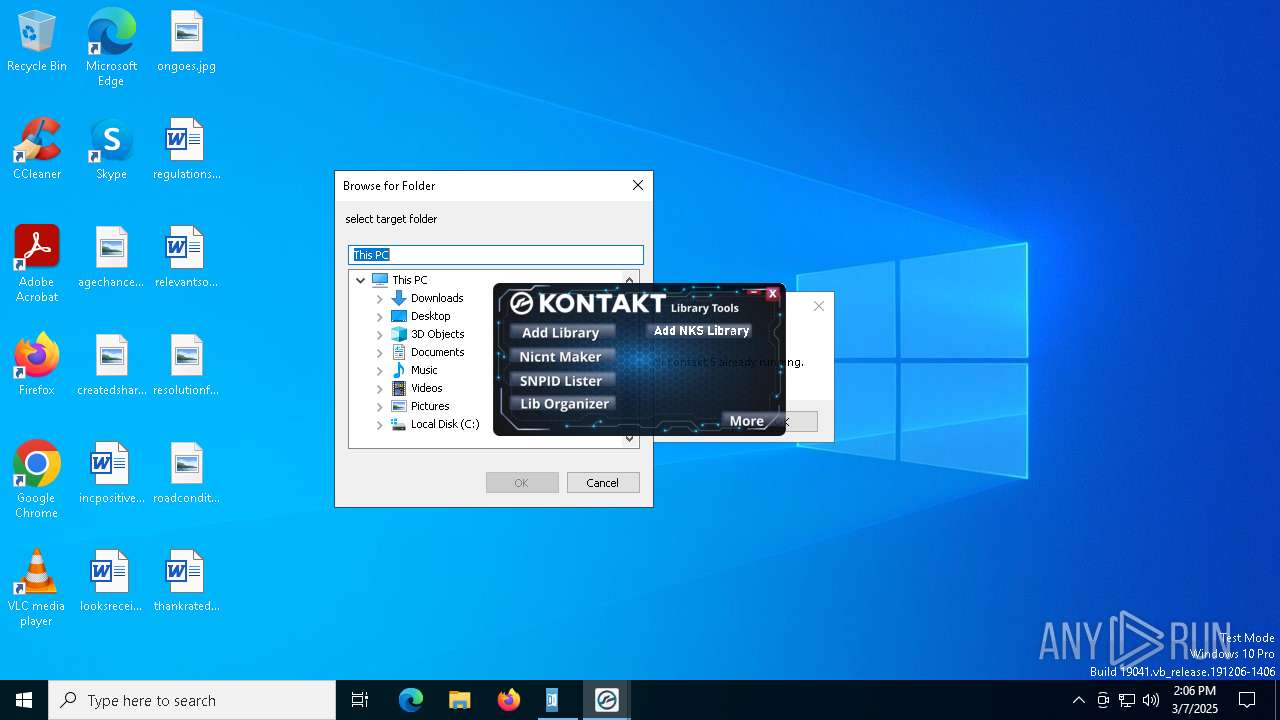Open Edge from the taskbar
The width and height of the screenshot is (1280, 720).
[411, 700]
